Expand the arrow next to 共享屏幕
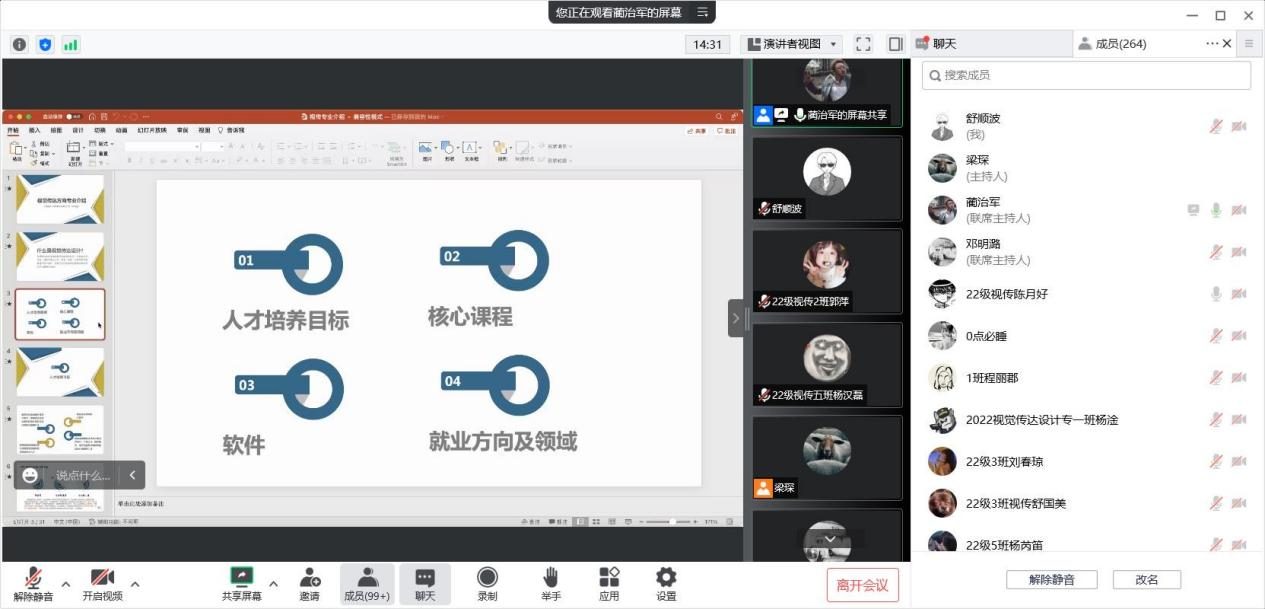This screenshot has height=609, width=1265. (273, 584)
